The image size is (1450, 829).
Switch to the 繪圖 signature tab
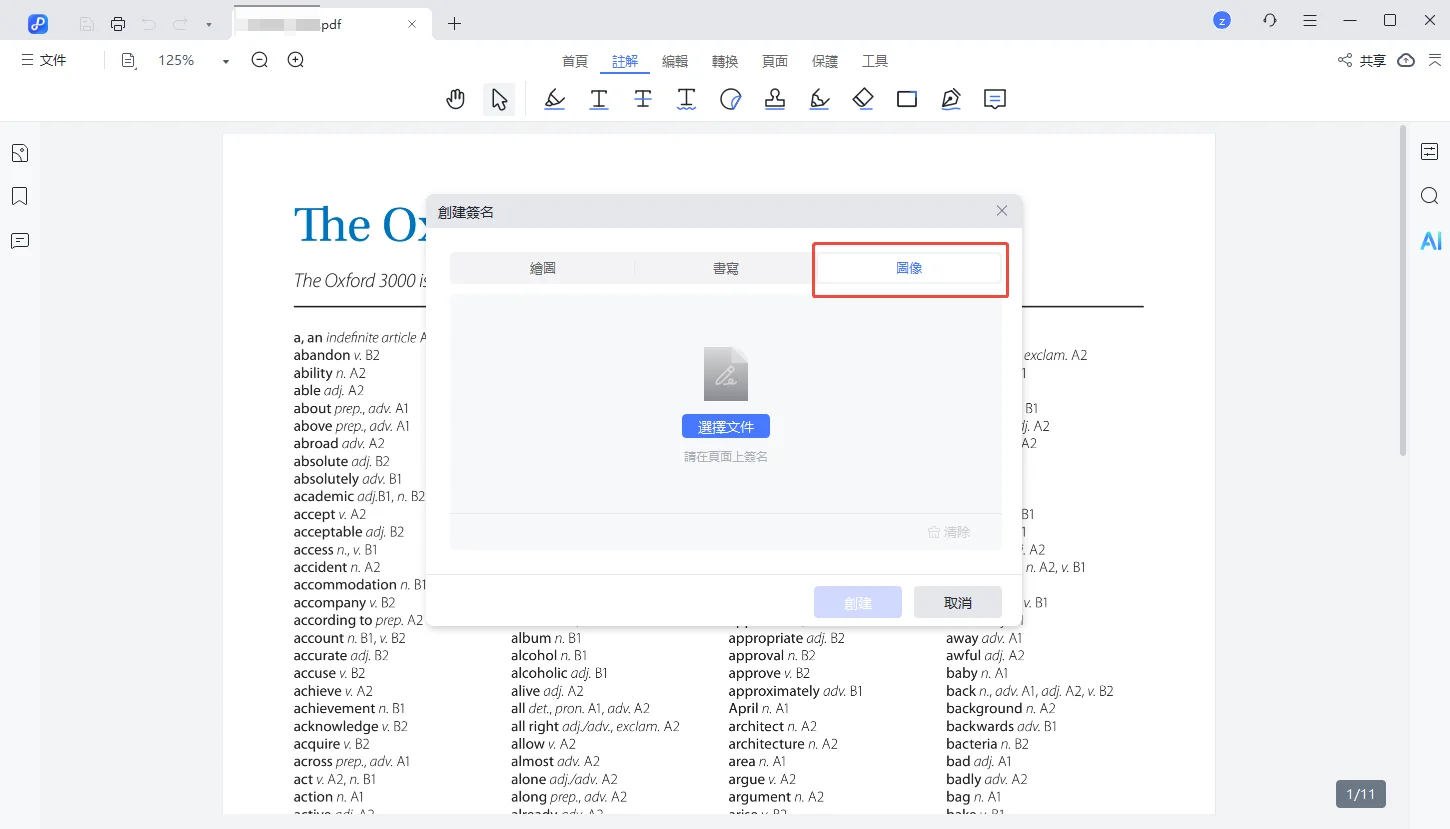click(542, 269)
